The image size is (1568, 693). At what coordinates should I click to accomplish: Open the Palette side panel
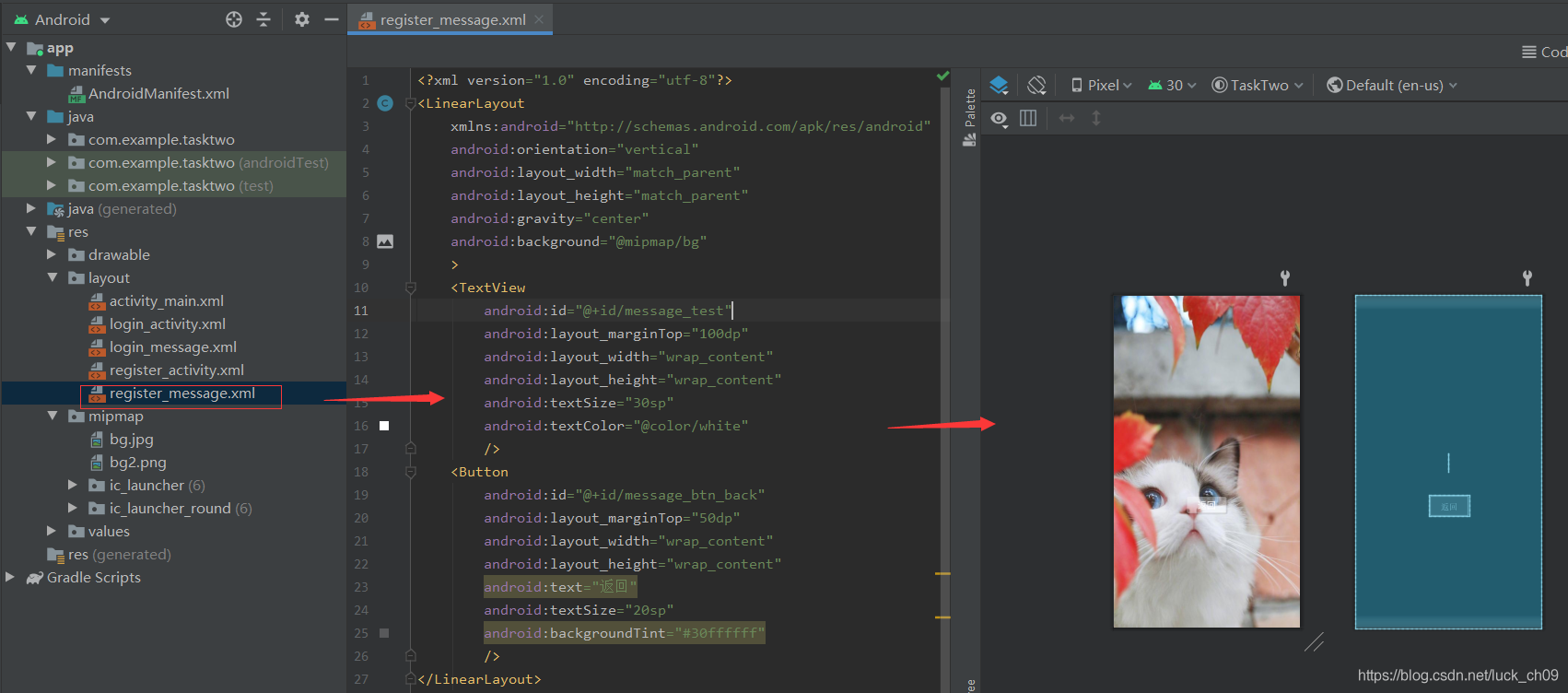pyautogui.click(x=969, y=117)
